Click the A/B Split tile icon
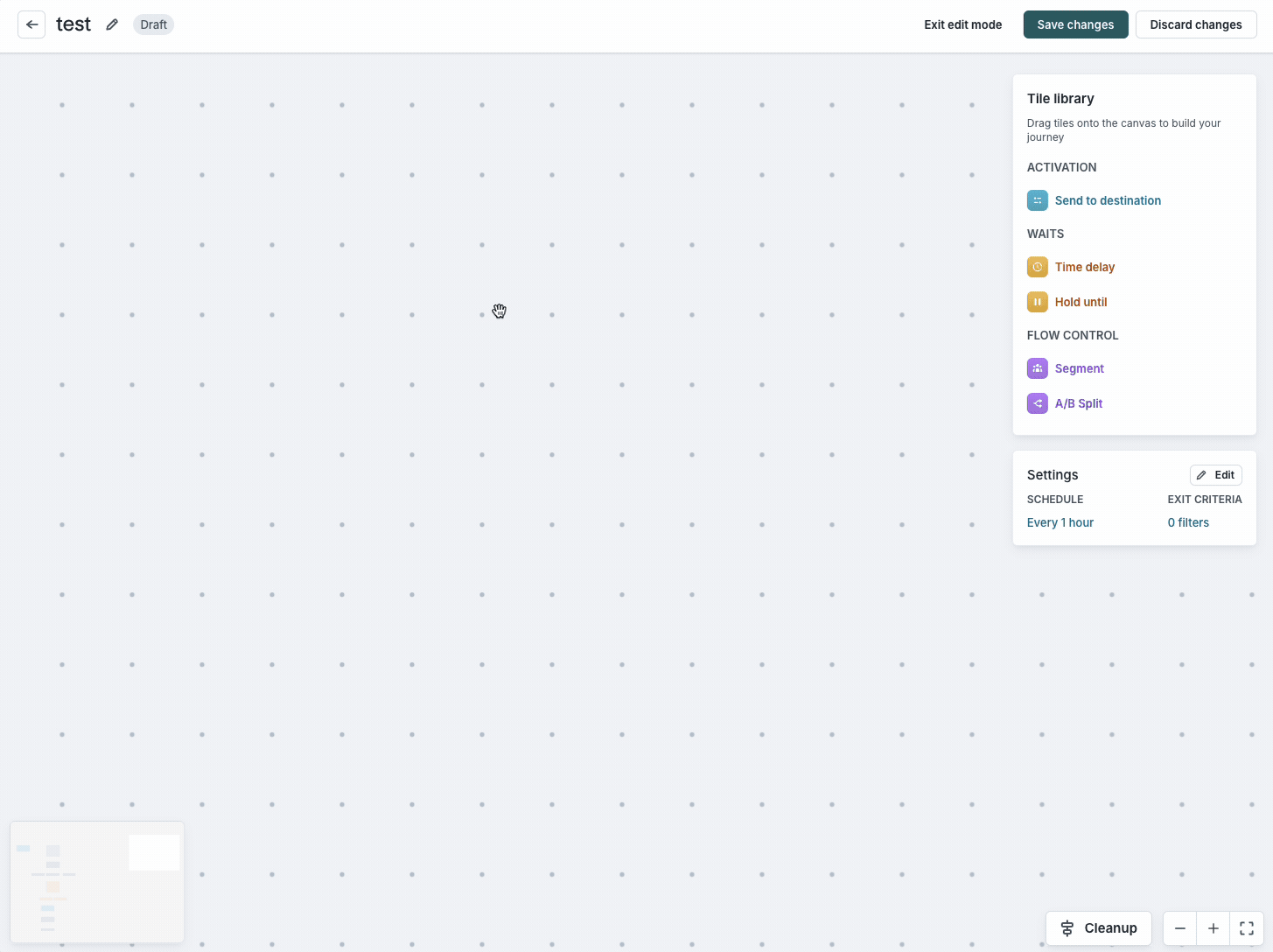 1038,403
